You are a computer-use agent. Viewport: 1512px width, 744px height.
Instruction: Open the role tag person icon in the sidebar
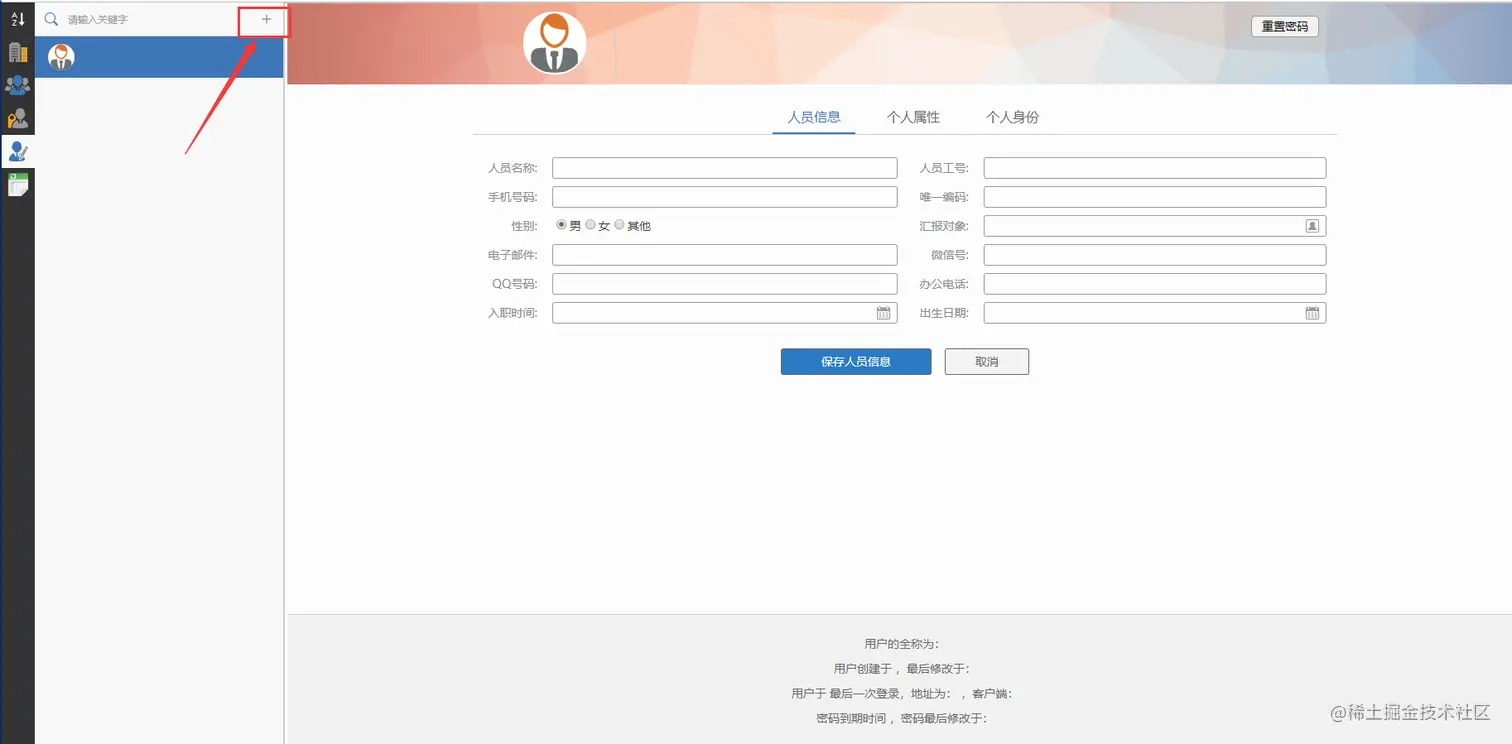tap(17, 118)
